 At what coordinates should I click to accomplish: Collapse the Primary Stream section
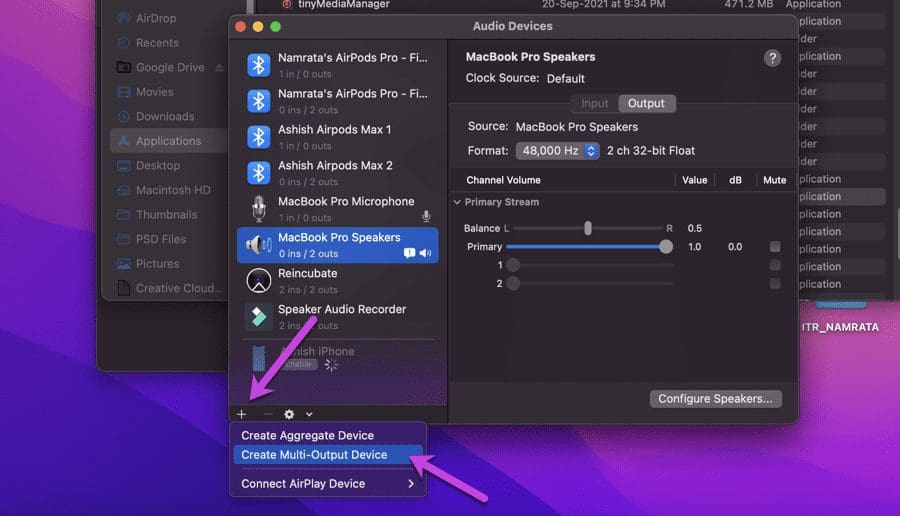(x=457, y=202)
